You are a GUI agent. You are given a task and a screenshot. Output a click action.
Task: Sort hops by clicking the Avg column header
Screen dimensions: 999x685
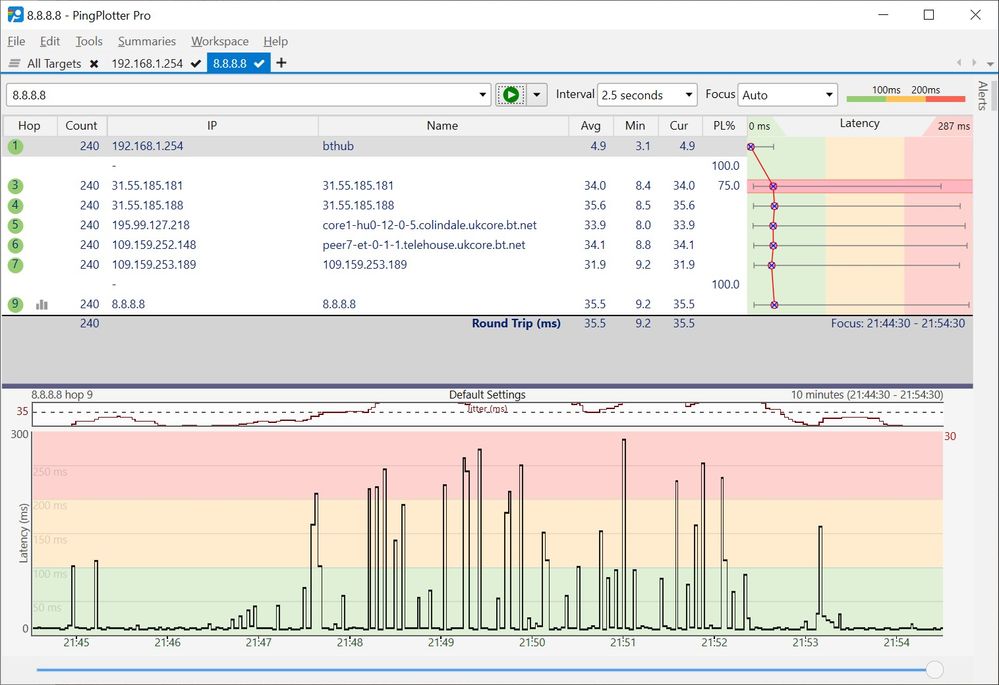click(x=590, y=125)
